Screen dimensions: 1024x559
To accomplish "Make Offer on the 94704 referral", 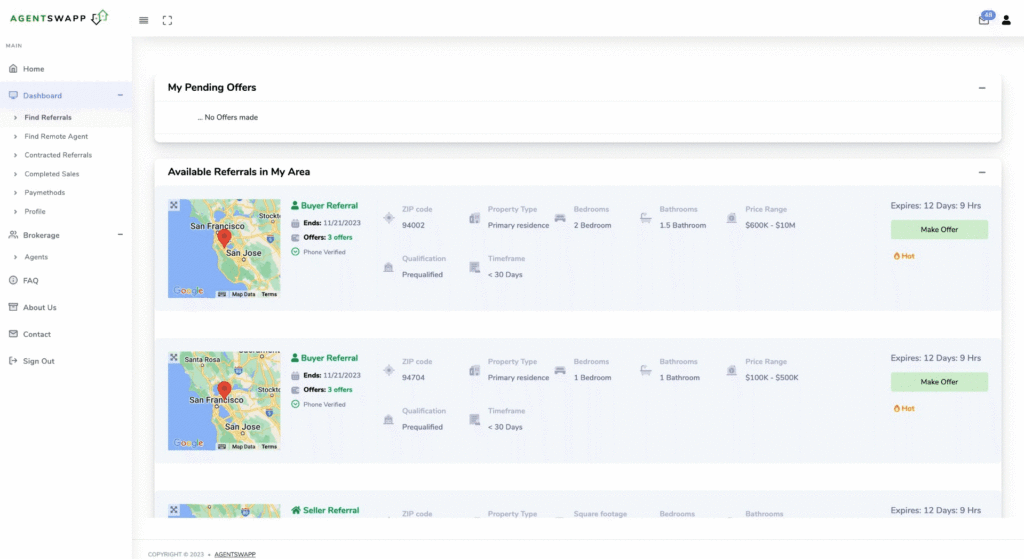I will [x=939, y=381].
